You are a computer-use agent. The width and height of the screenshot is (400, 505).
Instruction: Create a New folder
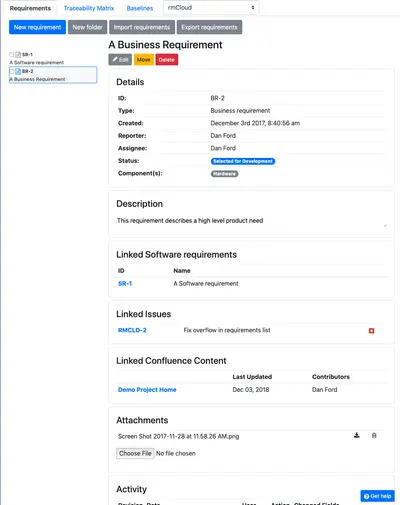pyautogui.click(x=87, y=27)
